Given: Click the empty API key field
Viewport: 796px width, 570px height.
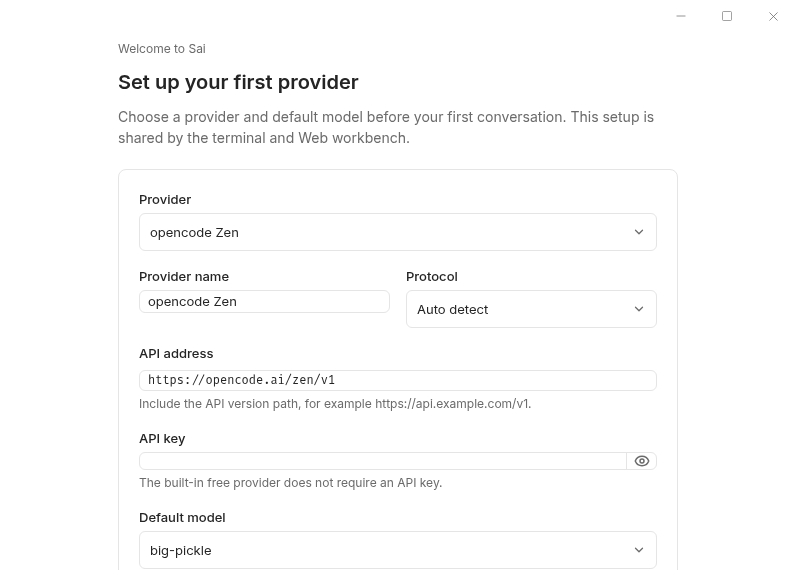Looking at the screenshot, I should [x=383, y=461].
